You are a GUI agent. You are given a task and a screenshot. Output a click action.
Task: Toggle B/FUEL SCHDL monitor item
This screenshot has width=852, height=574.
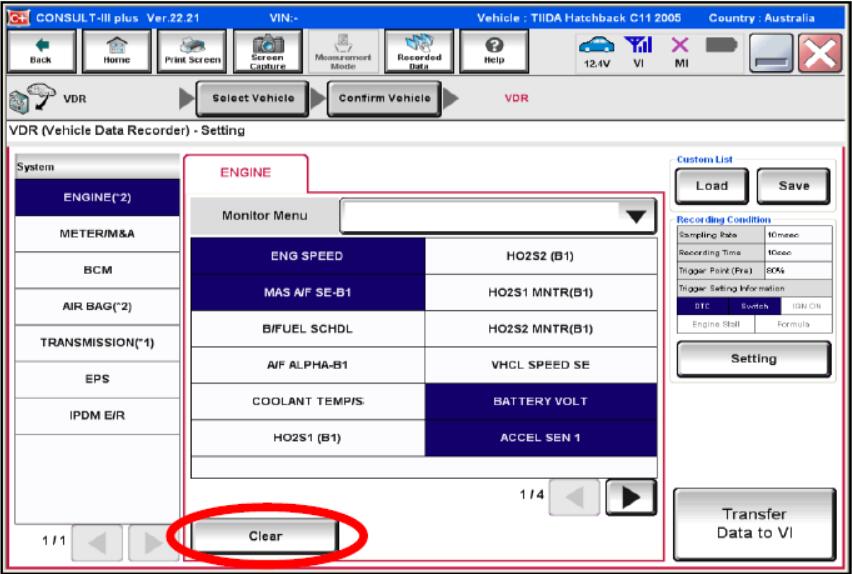click(308, 329)
